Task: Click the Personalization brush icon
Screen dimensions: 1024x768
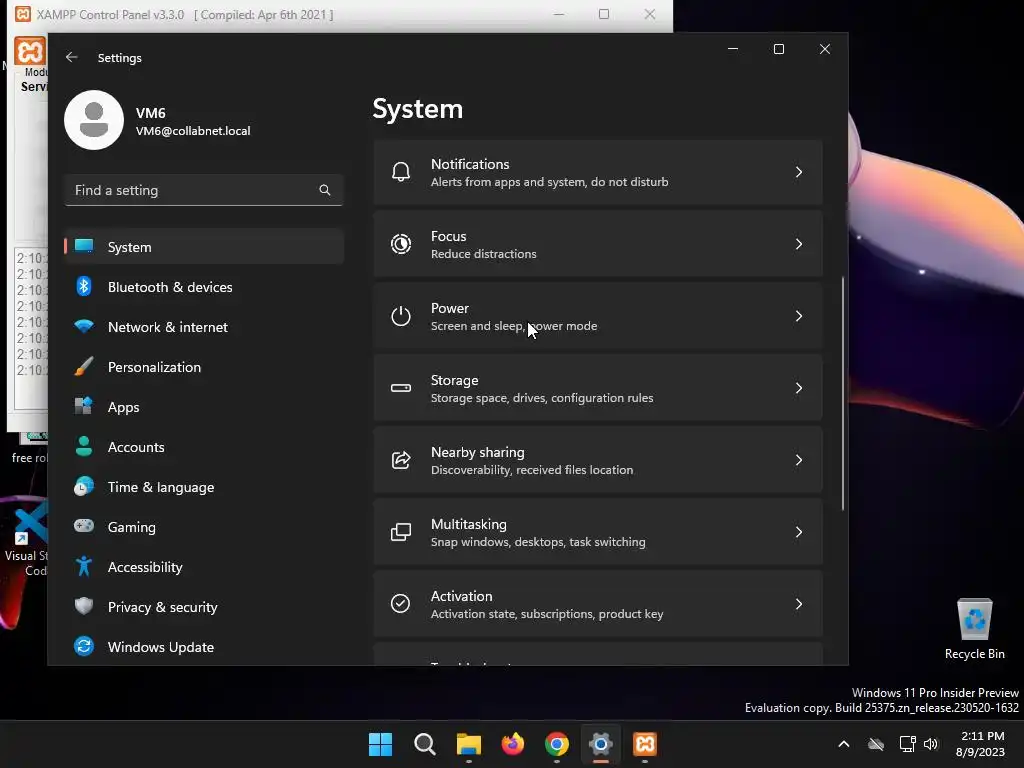Action: click(84, 367)
